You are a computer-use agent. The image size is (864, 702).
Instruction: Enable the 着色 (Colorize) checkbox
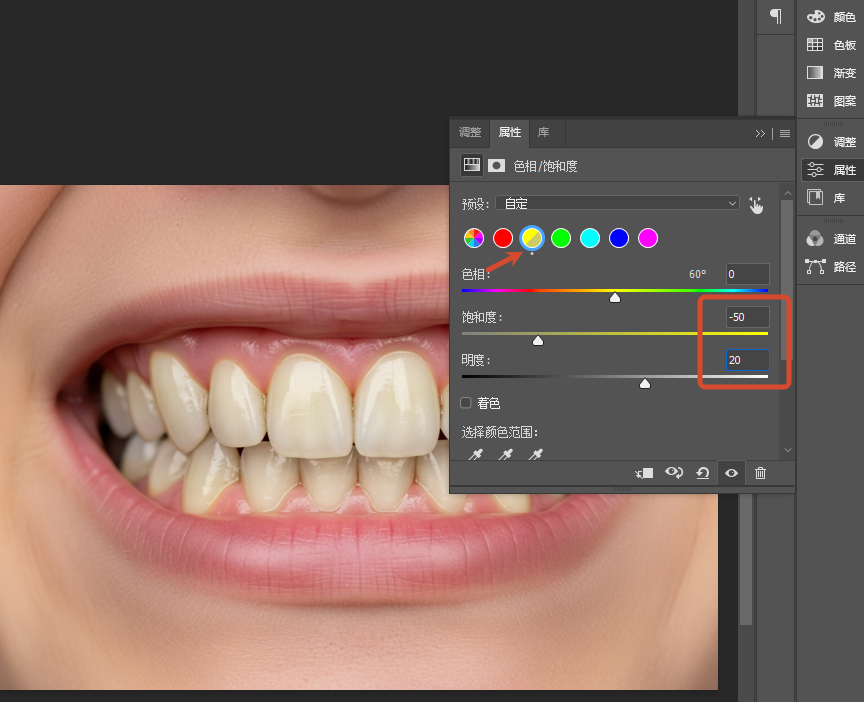click(466, 403)
